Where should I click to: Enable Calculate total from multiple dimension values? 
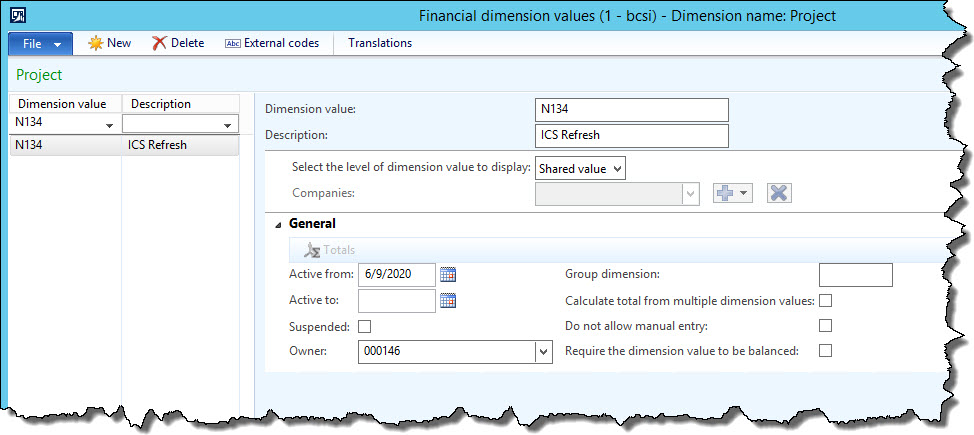(x=825, y=300)
